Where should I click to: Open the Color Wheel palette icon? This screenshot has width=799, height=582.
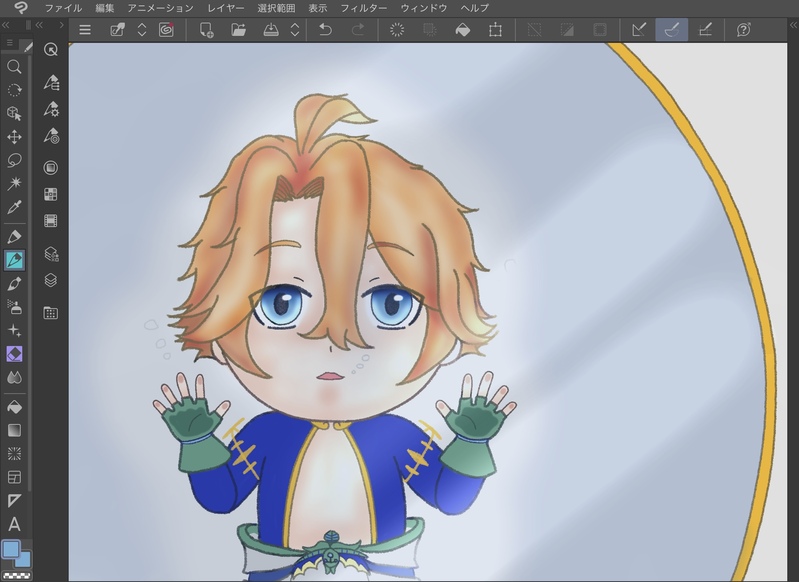pos(50,167)
